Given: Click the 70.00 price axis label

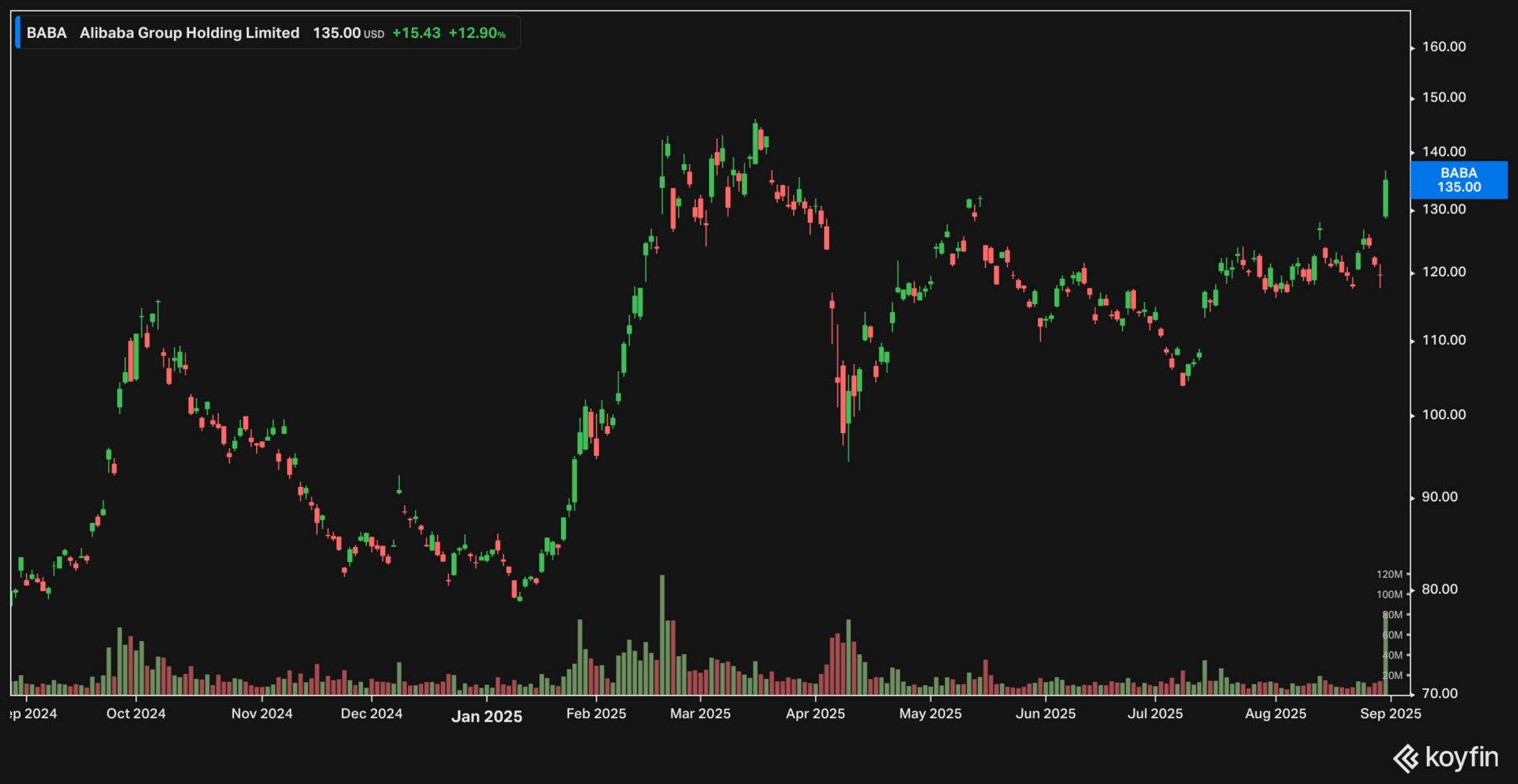Looking at the screenshot, I should tap(1440, 694).
